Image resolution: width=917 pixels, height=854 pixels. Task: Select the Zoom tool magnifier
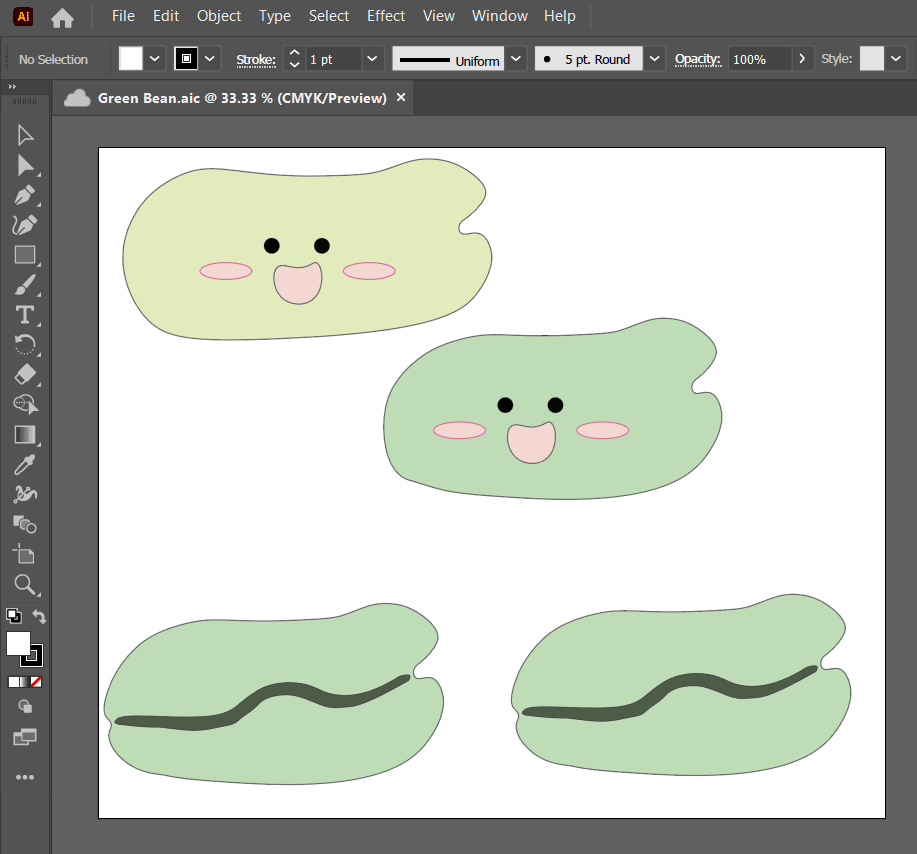pos(25,584)
